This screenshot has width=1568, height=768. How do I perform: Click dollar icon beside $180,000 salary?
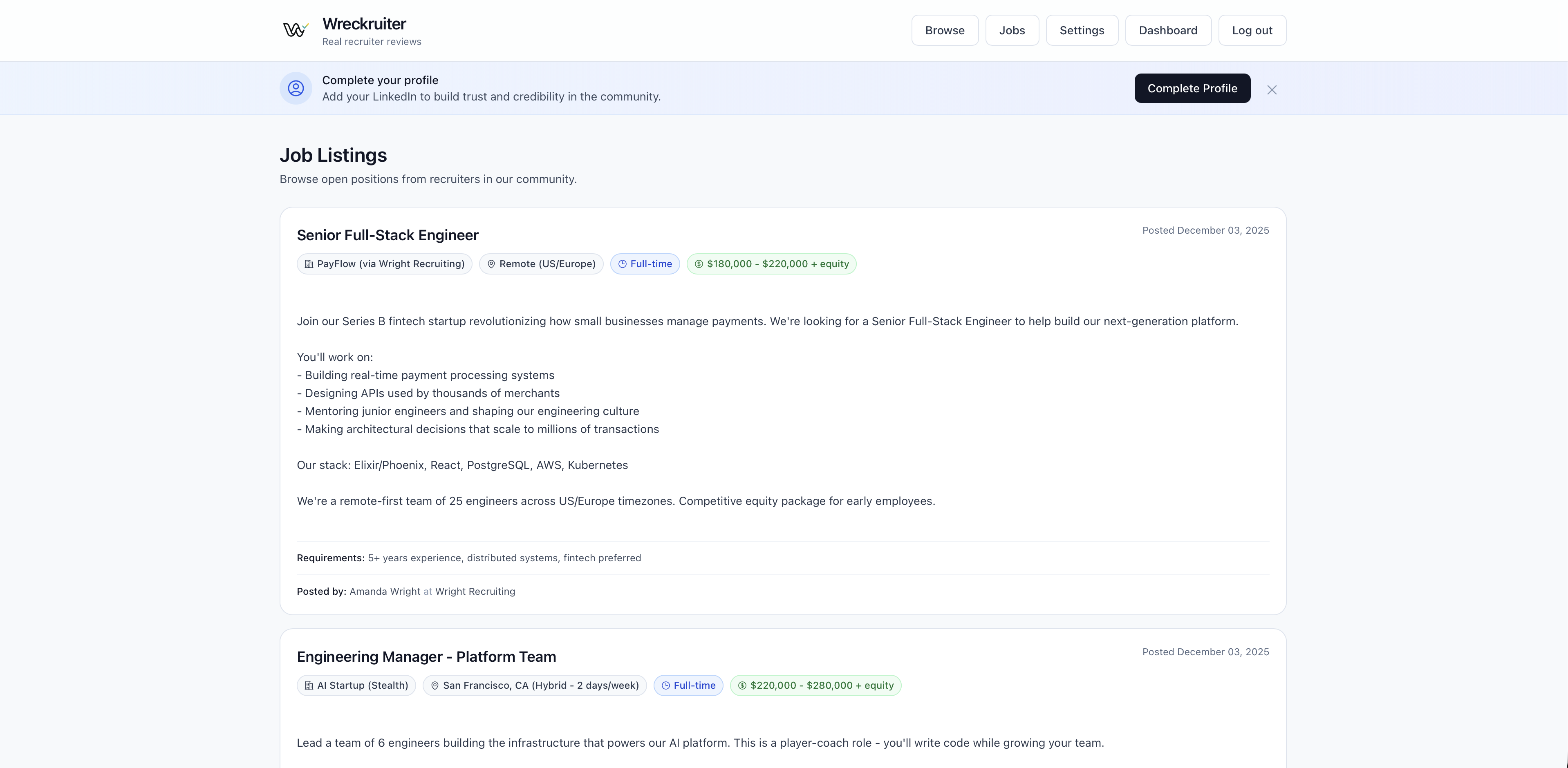(x=699, y=264)
